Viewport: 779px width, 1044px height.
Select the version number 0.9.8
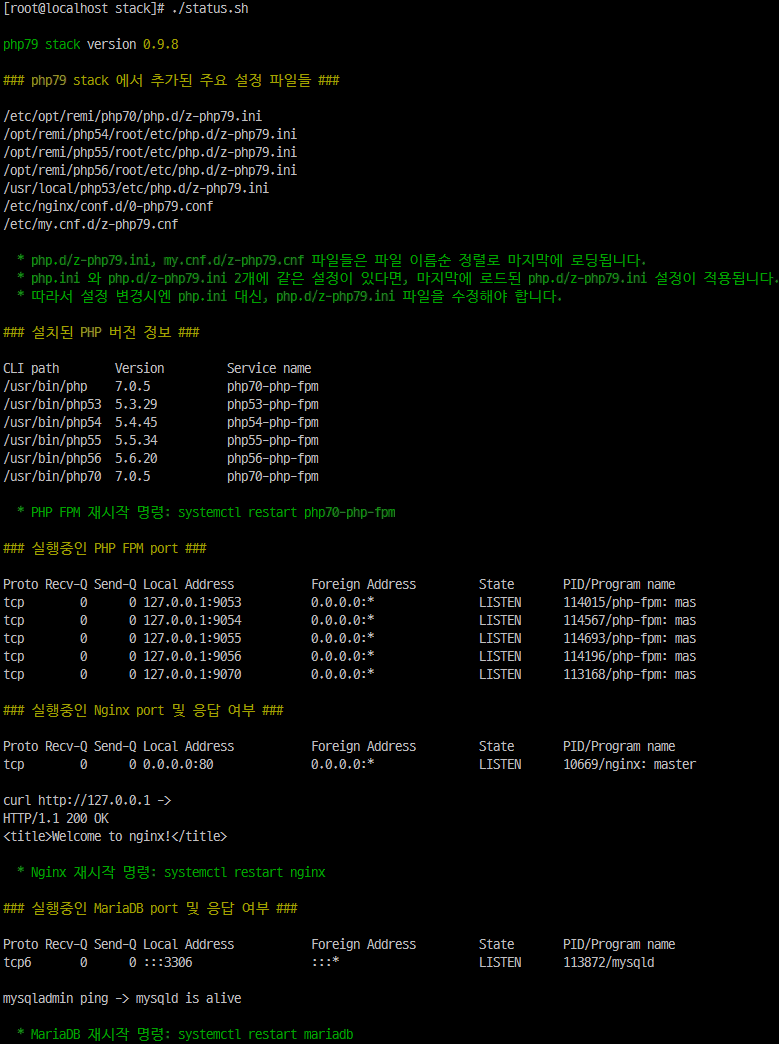click(160, 45)
